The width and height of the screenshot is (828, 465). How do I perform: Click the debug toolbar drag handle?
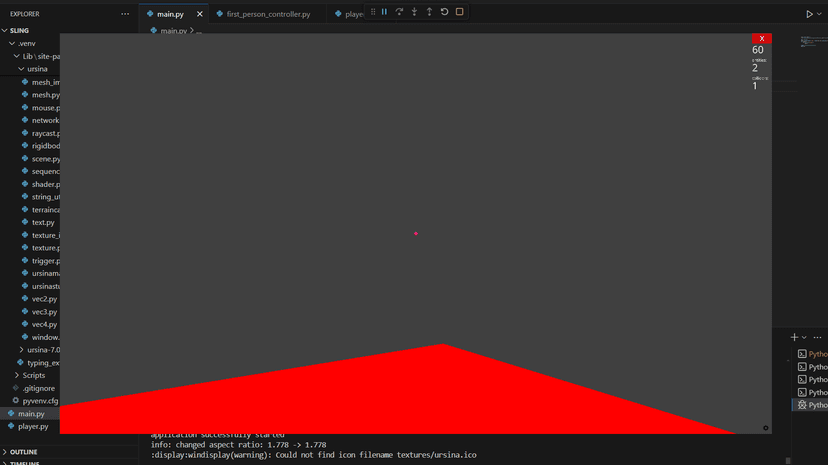(373, 12)
